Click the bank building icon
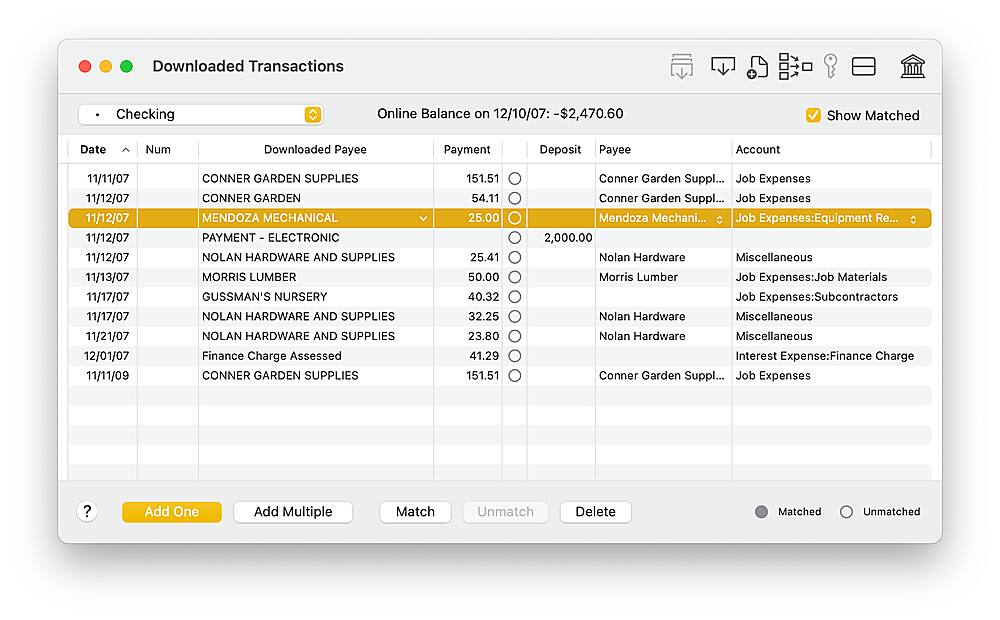Image resolution: width=1000 pixels, height=620 pixels. pos(912,67)
